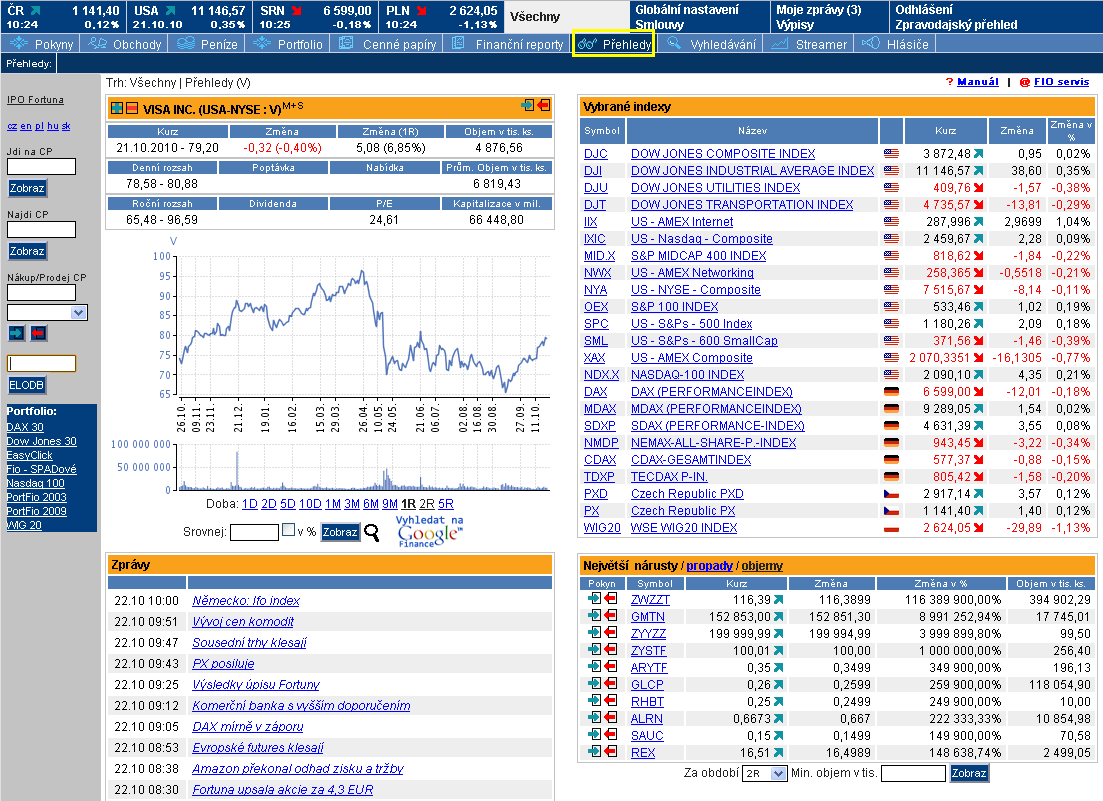This screenshot has height=801, width=1103.
Task: Open the Finanční reporty menu
Action: pos(508,44)
